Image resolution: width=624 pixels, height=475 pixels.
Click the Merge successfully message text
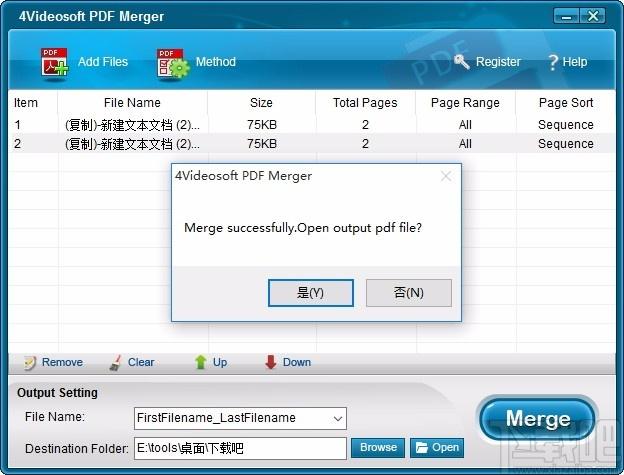pos(303,228)
